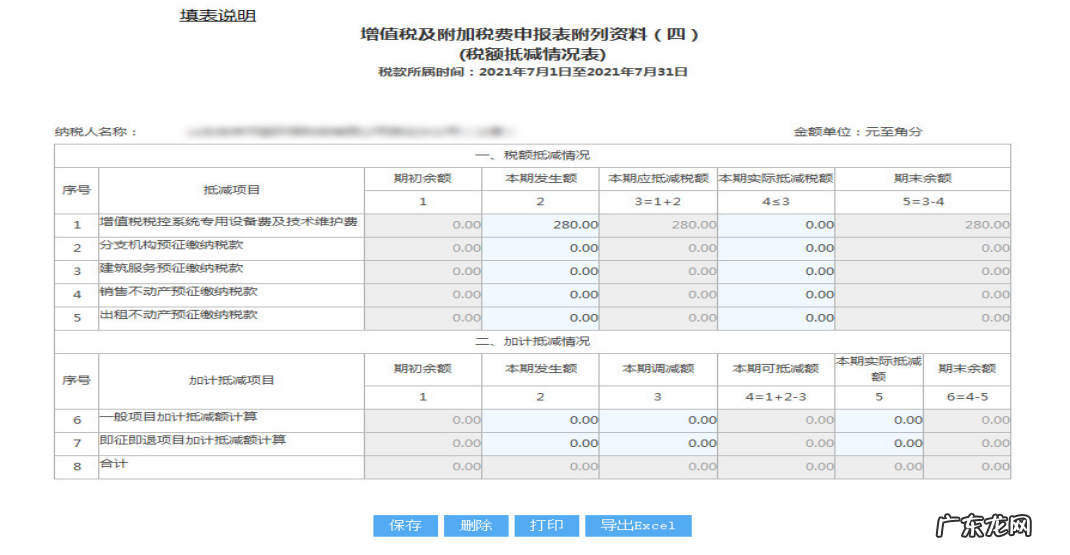Click the 金额单位：元至角分 label
Image resolution: width=1070 pixels, height=555 pixels.
(858, 132)
